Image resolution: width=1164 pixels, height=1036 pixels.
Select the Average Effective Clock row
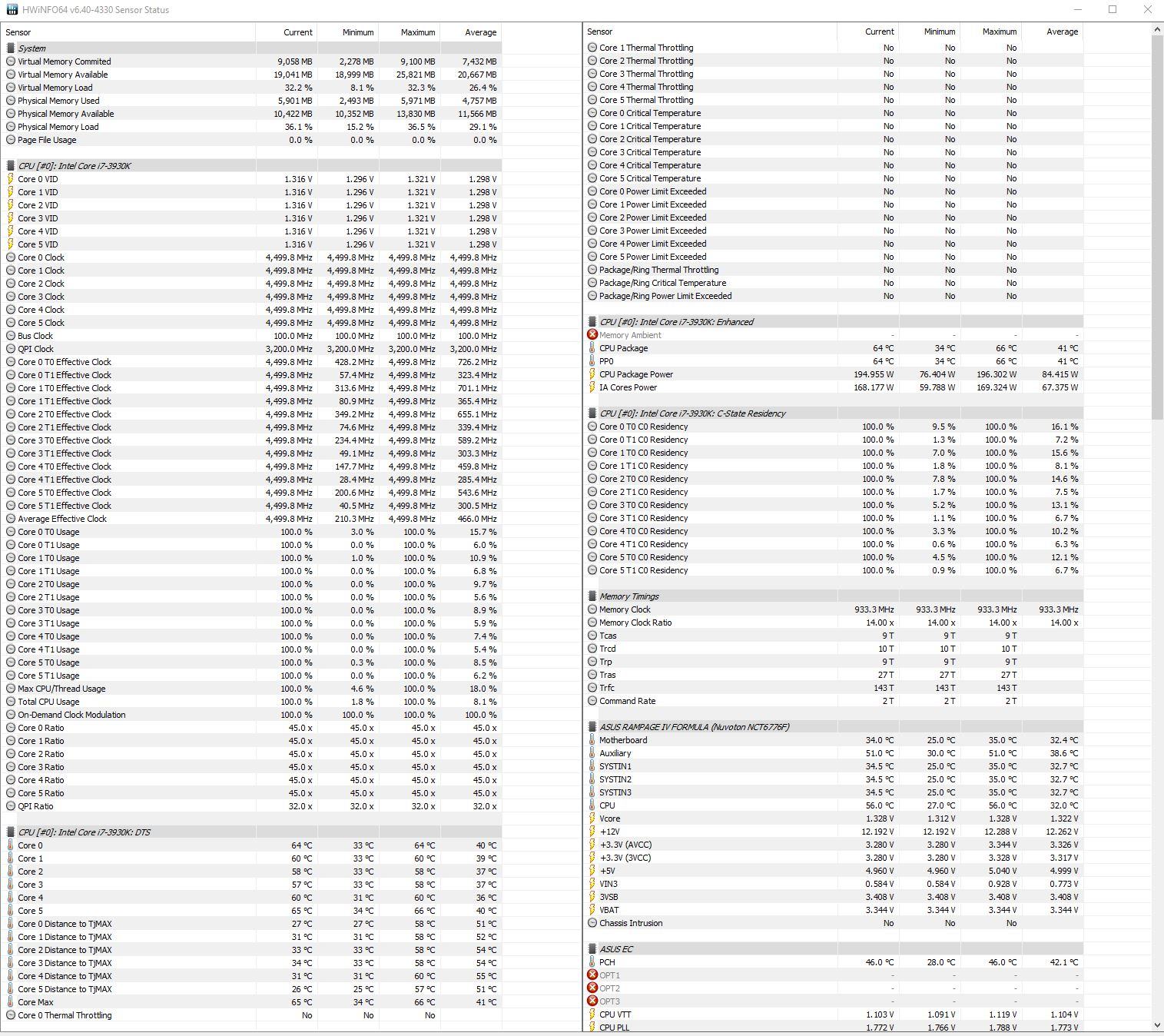pos(252,519)
